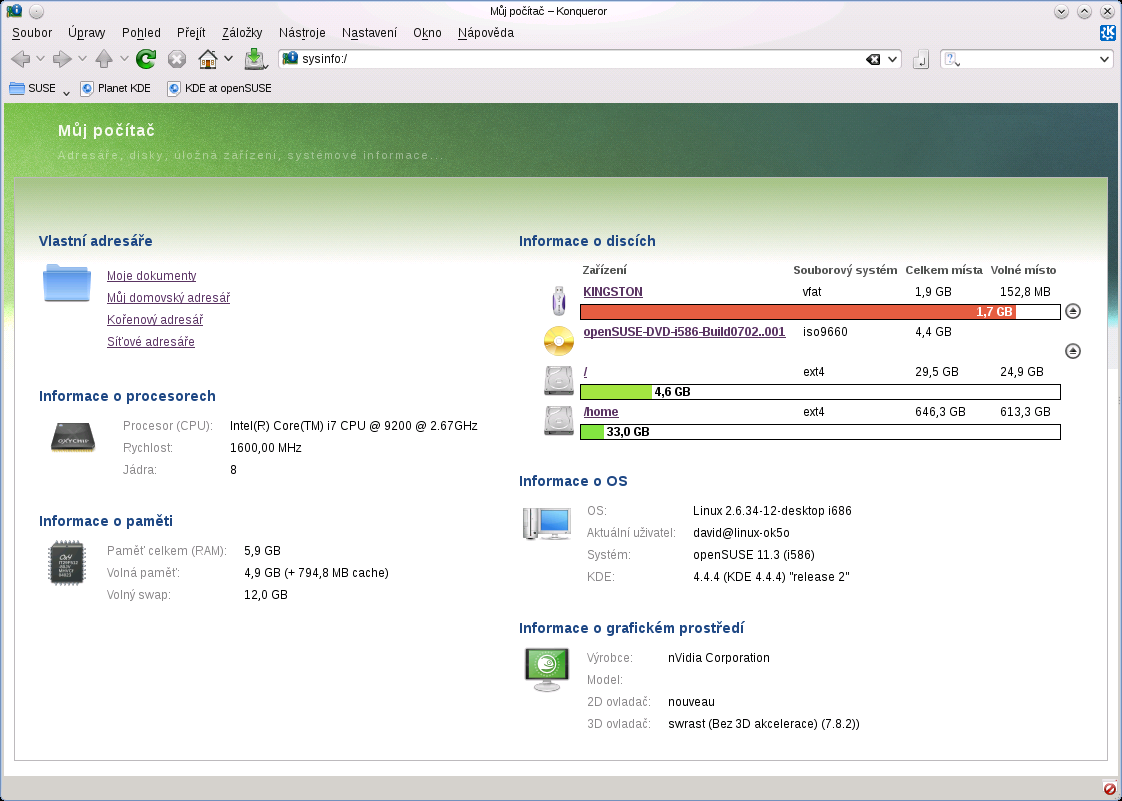
Task: Click the root partition hard drive icon
Action: [559, 381]
